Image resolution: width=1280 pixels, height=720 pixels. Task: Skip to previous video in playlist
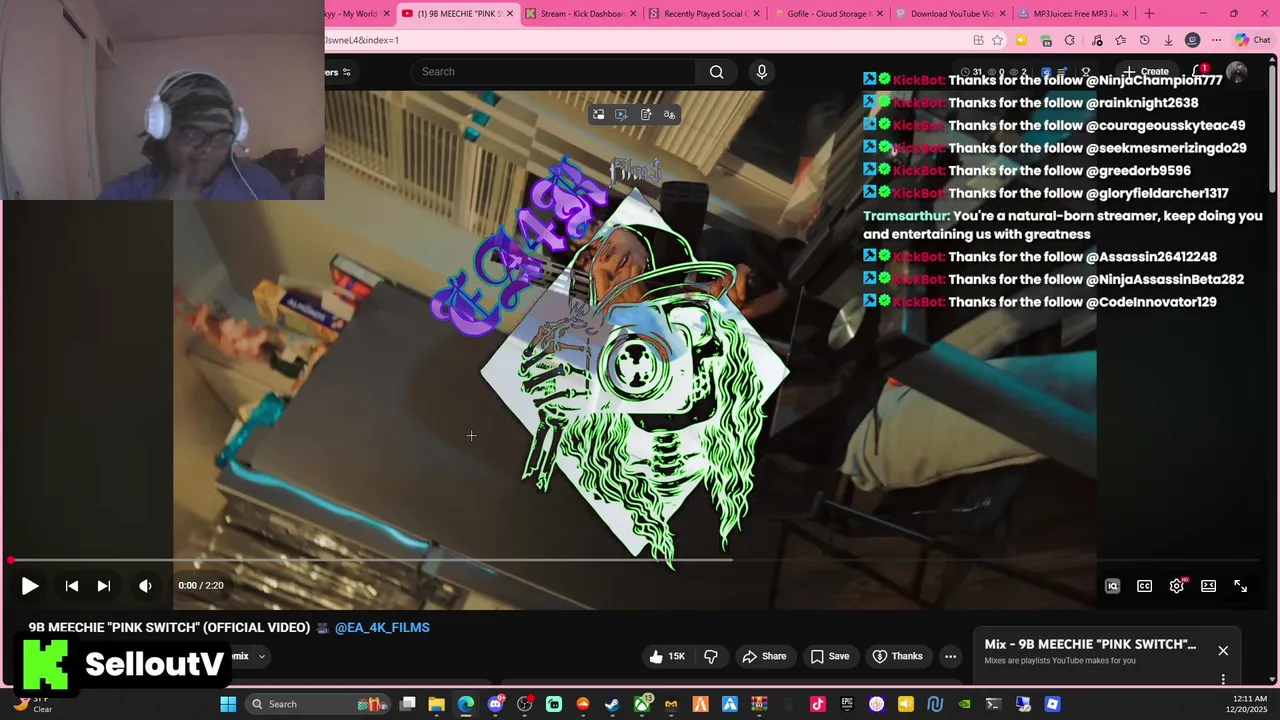(72, 586)
